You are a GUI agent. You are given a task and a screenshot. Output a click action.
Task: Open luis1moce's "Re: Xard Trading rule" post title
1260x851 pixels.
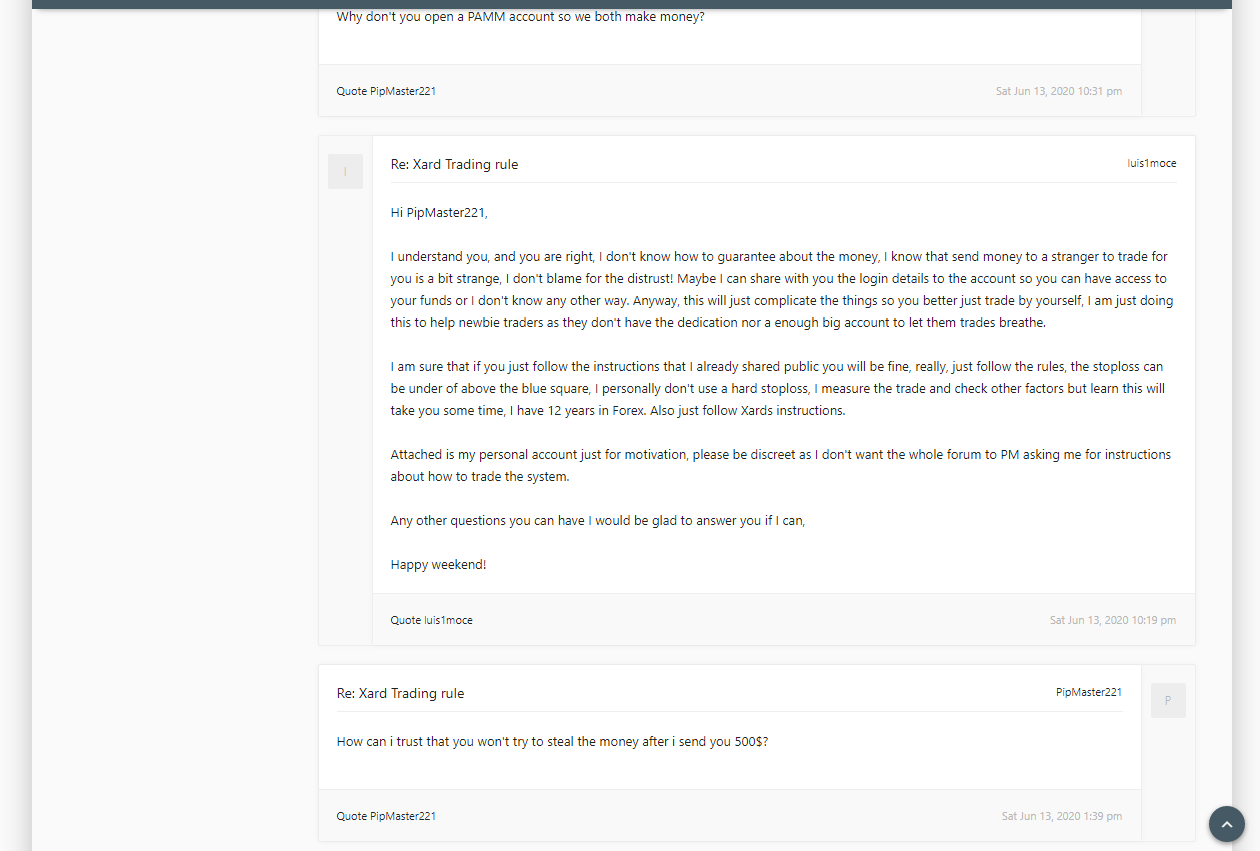pos(454,164)
